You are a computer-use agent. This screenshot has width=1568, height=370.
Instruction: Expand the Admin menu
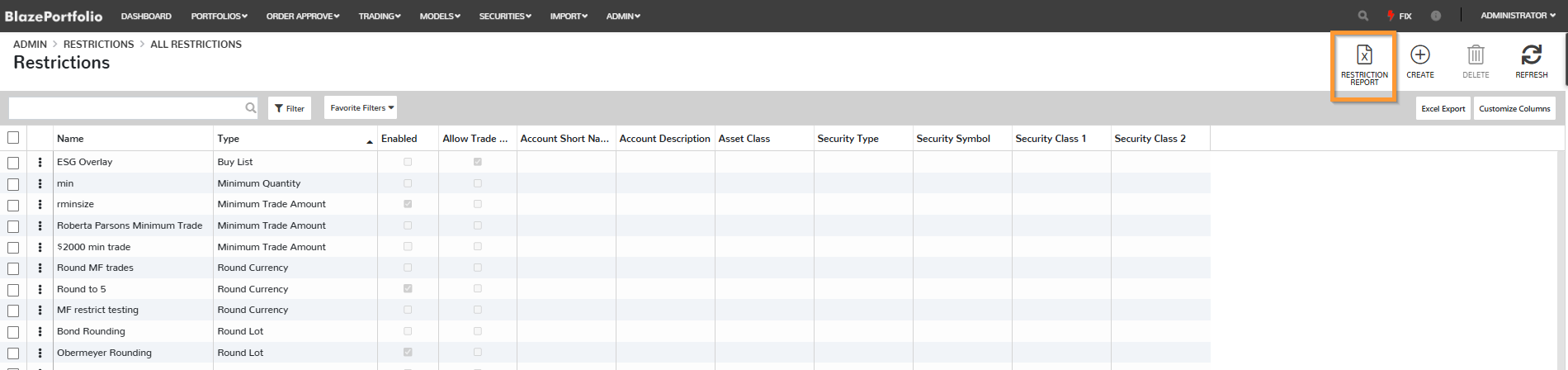click(x=623, y=16)
